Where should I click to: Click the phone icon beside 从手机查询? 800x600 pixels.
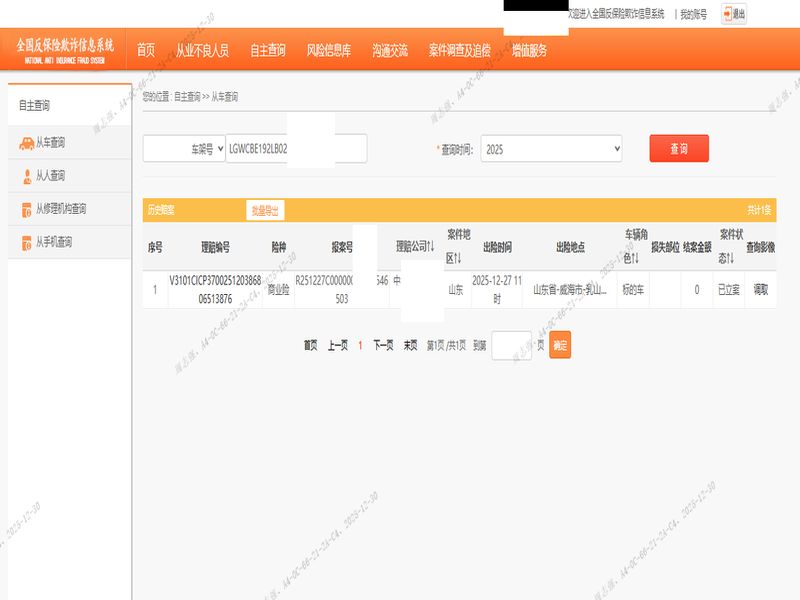[25, 242]
